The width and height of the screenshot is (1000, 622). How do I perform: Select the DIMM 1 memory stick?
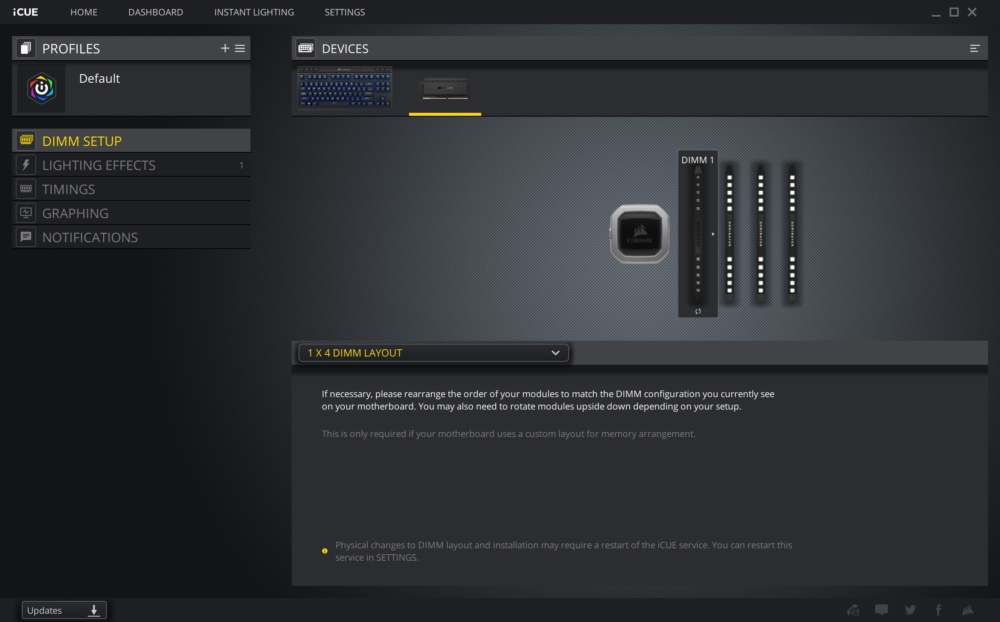pos(698,234)
